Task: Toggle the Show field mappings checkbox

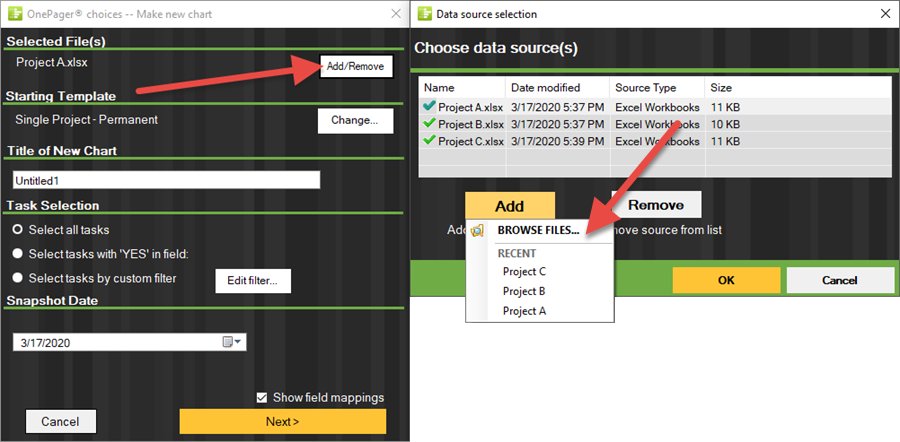Action: click(x=262, y=397)
